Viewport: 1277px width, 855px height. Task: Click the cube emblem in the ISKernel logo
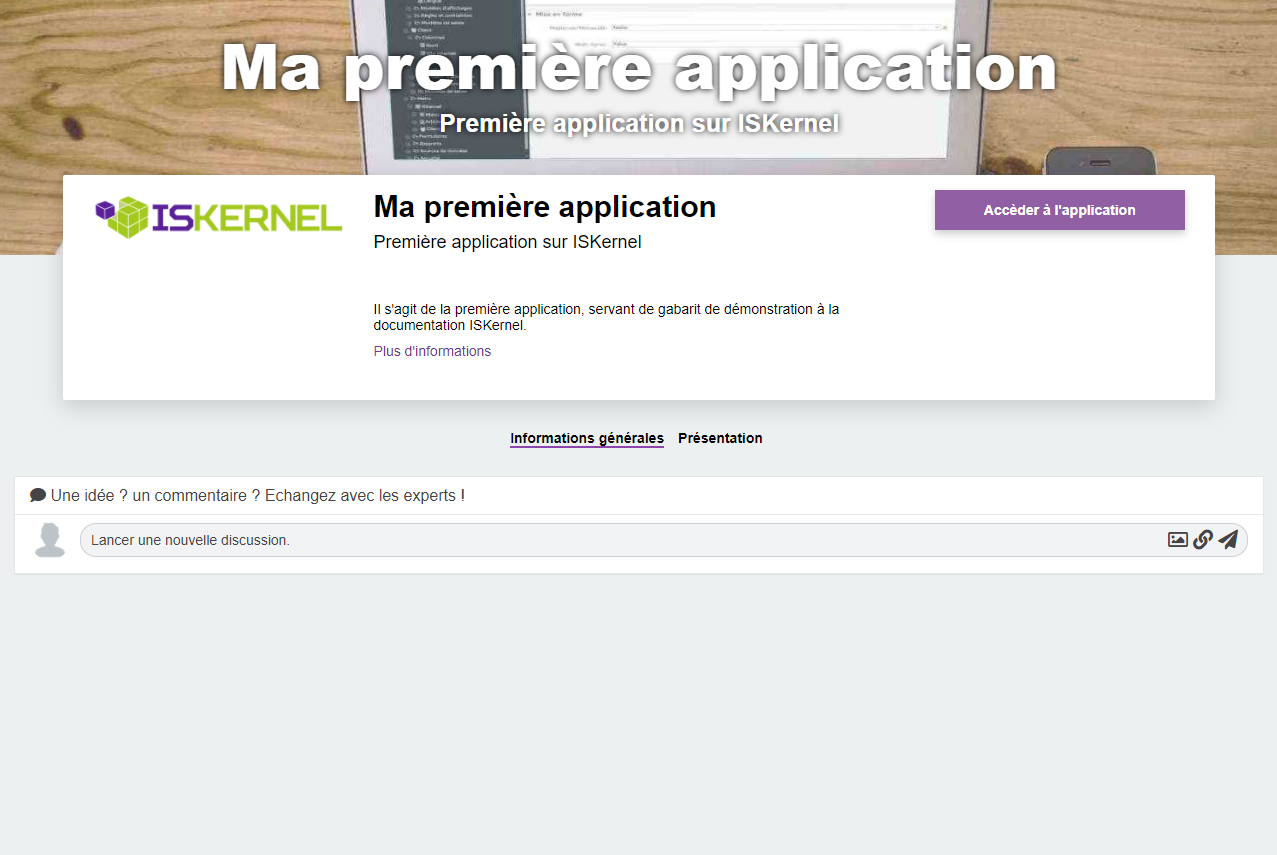pos(121,217)
